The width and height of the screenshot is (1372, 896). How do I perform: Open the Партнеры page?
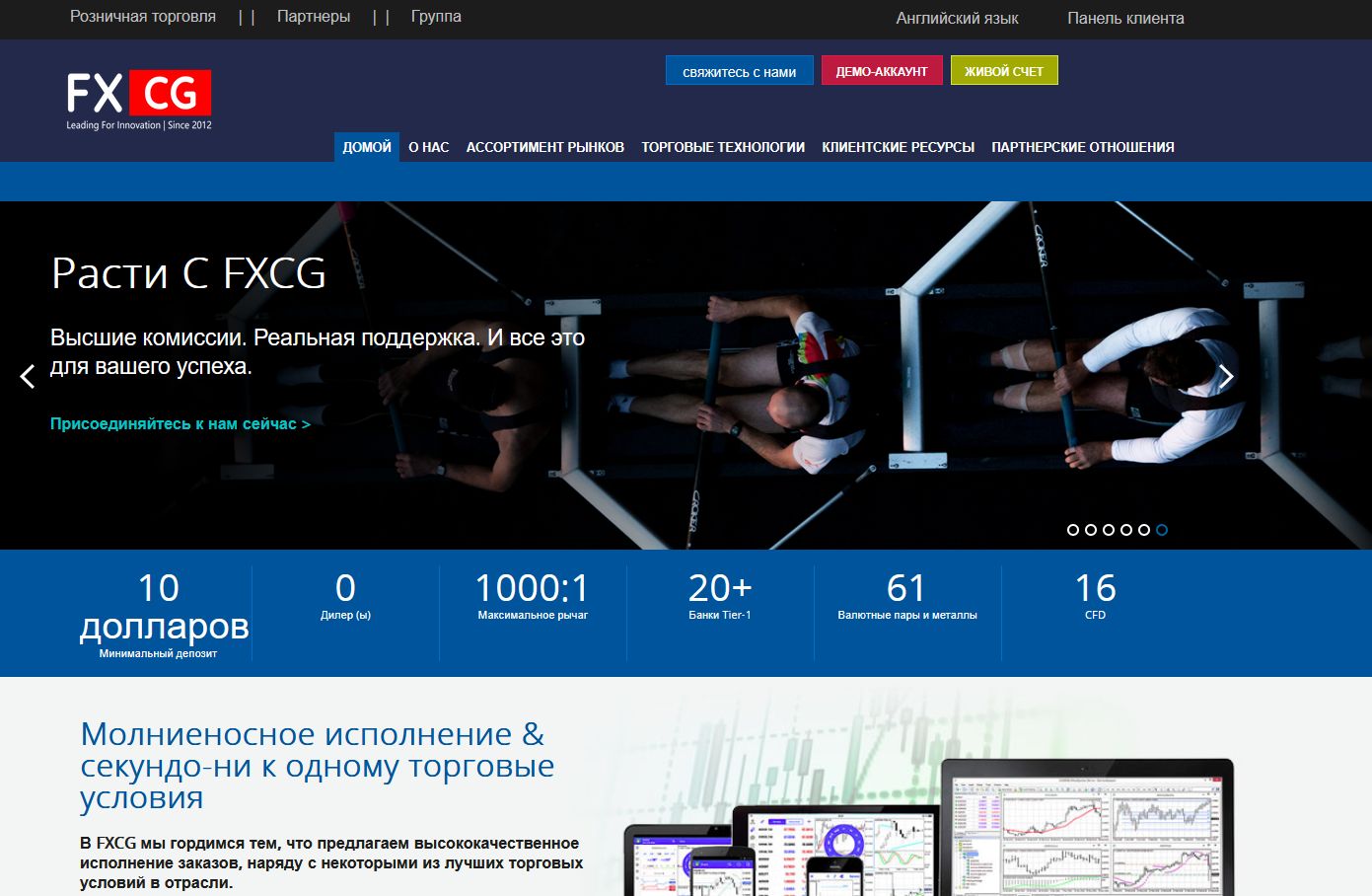click(313, 16)
